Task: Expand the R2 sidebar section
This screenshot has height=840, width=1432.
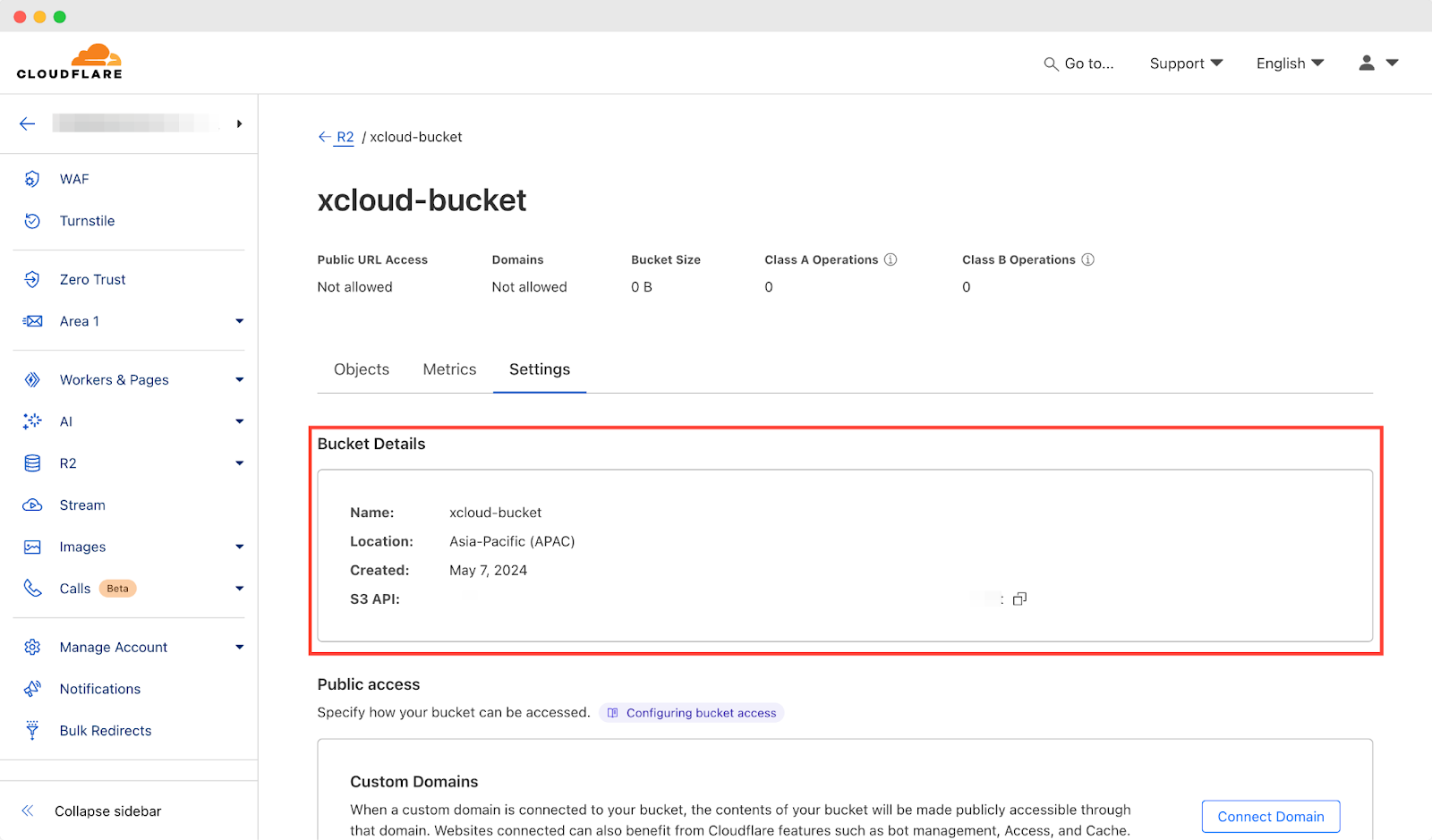Action: [239, 463]
